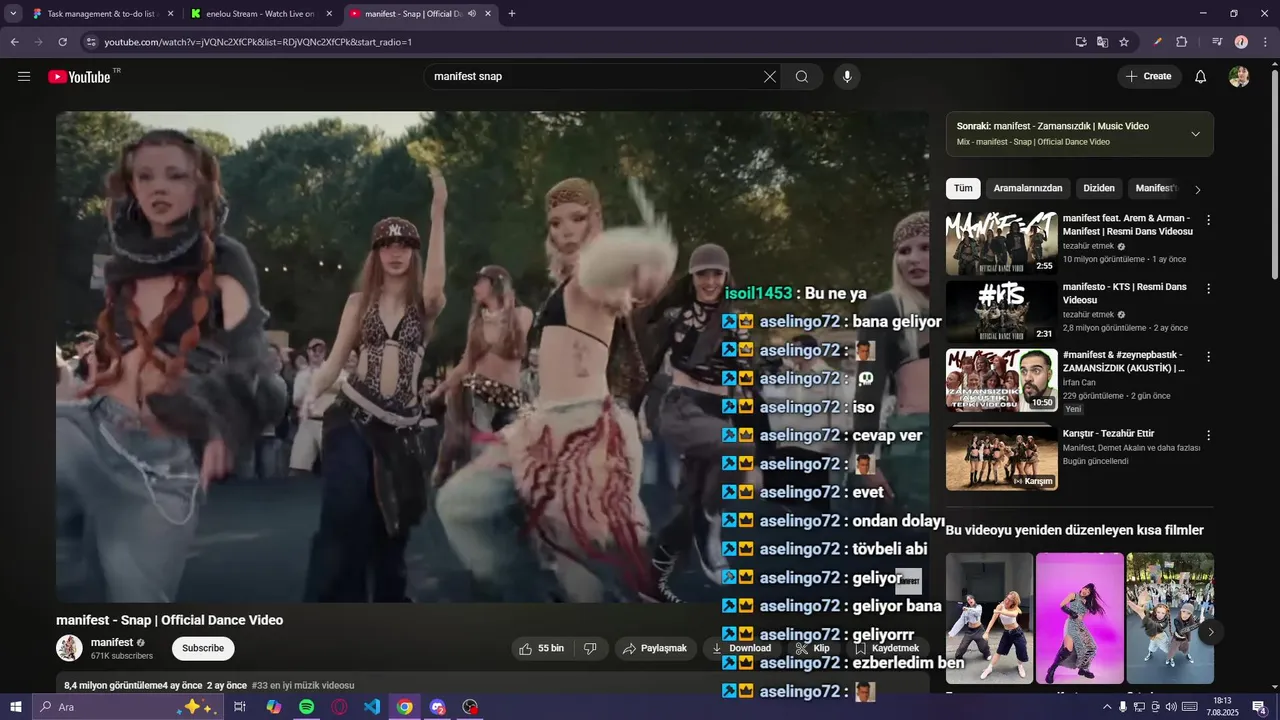Start voice search with microphone icon
This screenshot has height=720, width=1280.
847,76
